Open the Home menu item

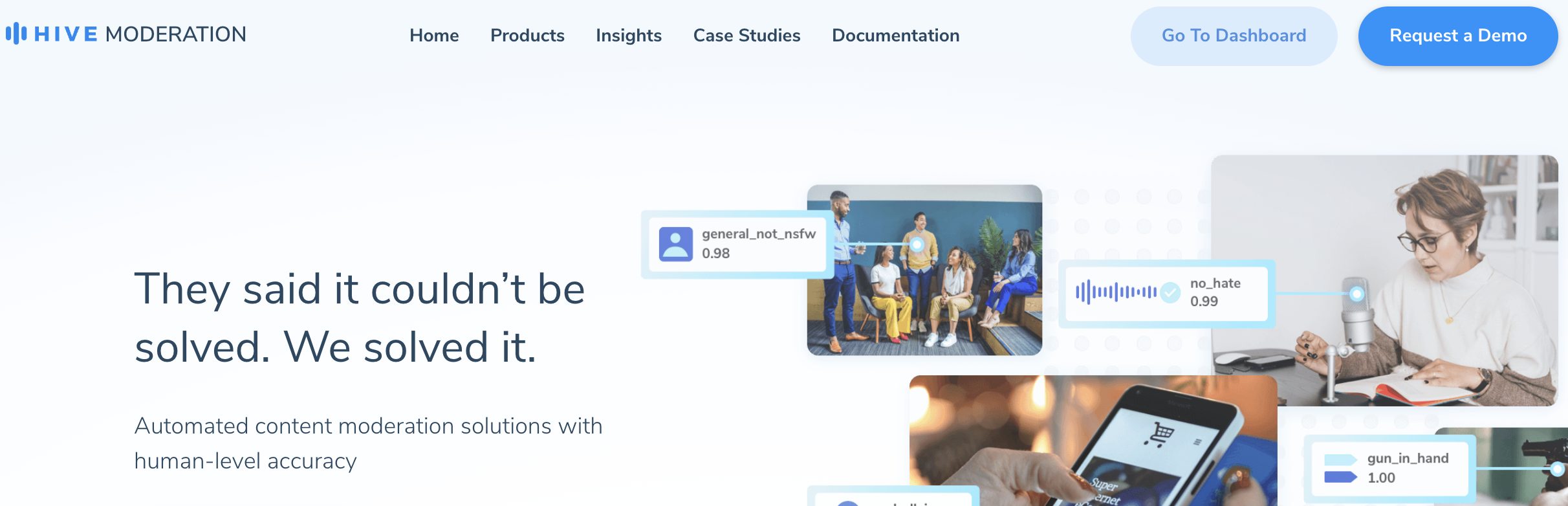434,36
